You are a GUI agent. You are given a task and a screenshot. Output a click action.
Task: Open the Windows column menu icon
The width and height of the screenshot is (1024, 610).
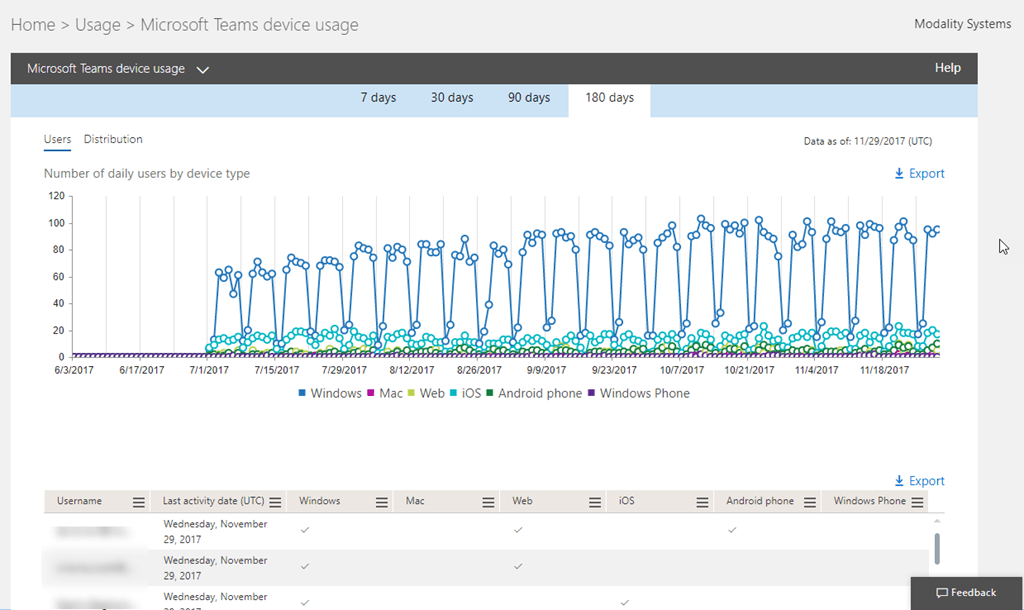coord(382,502)
